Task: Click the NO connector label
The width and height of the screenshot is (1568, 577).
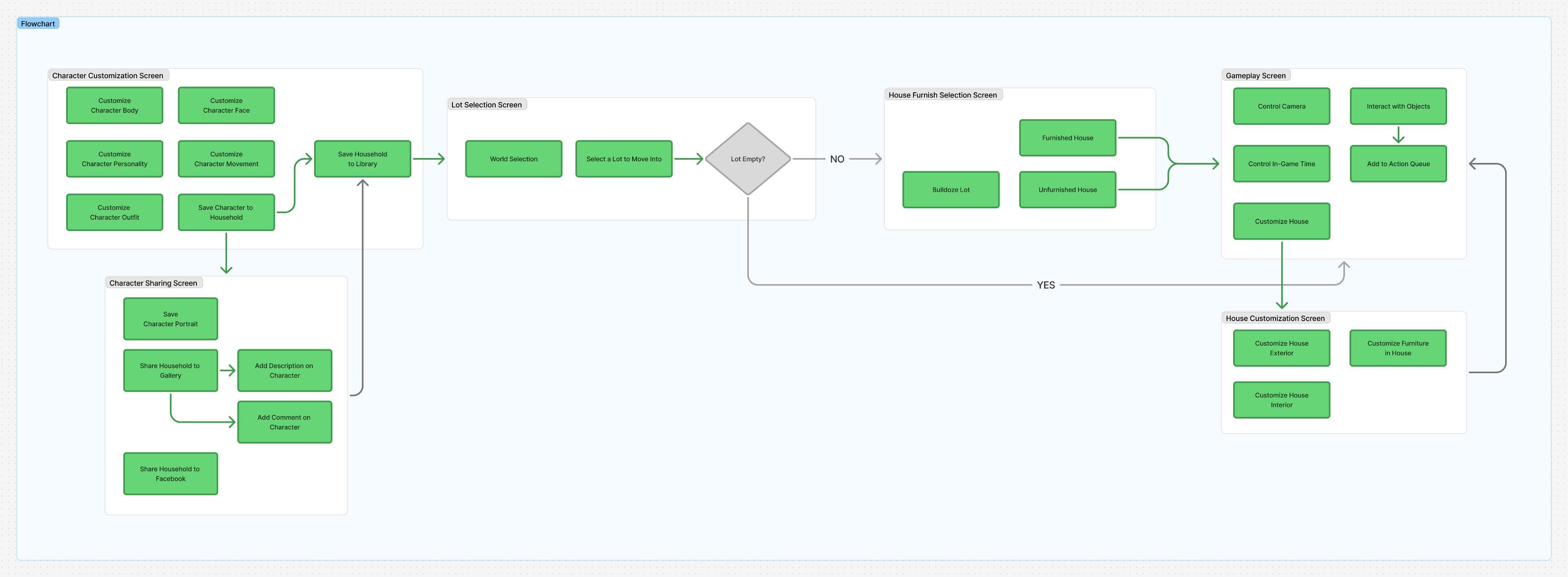Action: (836, 159)
